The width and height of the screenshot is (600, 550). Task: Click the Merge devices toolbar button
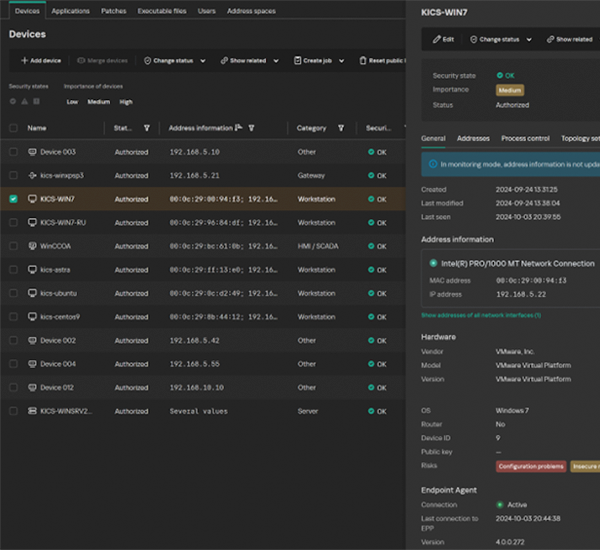pos(103,60)
